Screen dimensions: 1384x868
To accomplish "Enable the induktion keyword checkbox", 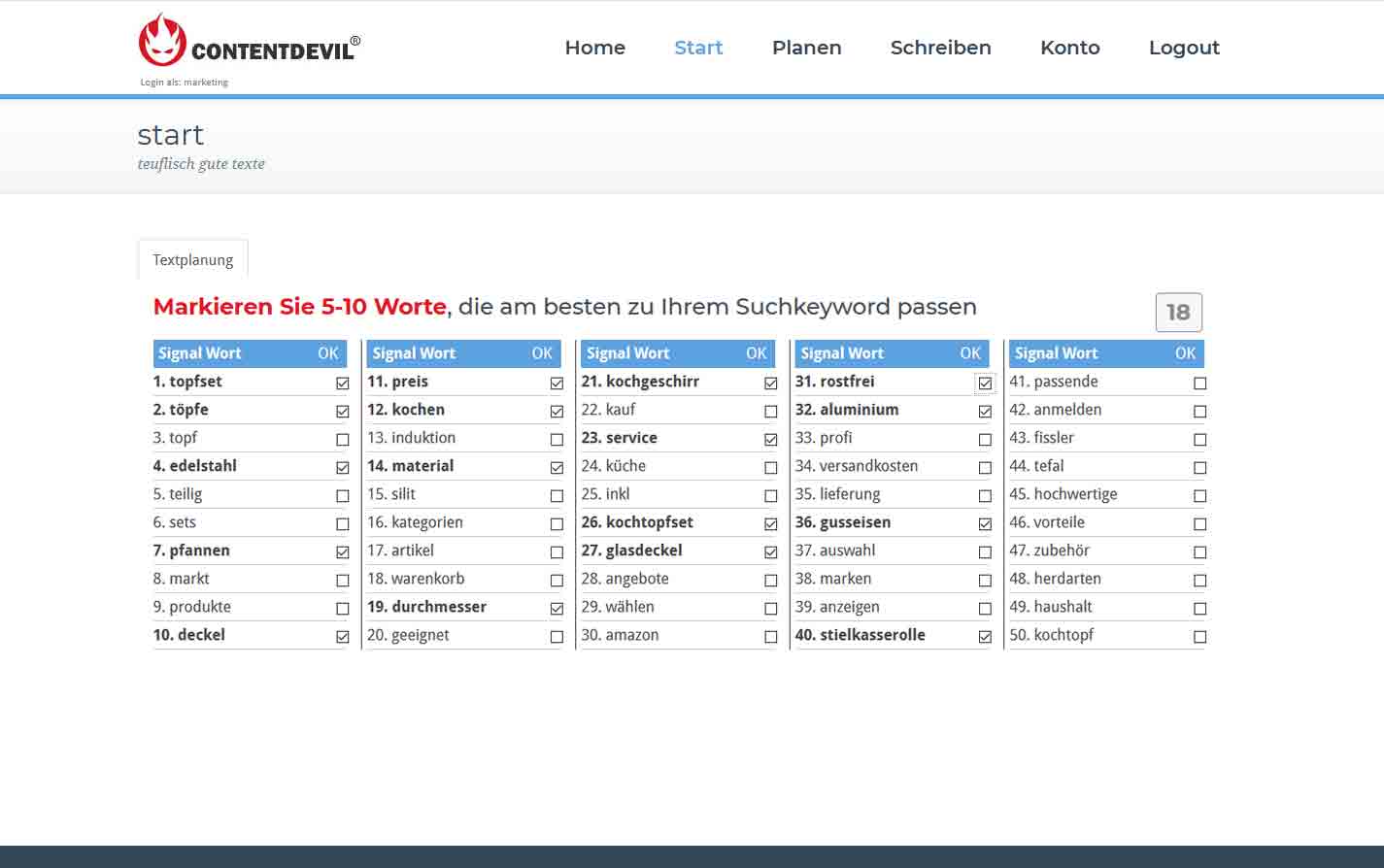I will (557, 440).
